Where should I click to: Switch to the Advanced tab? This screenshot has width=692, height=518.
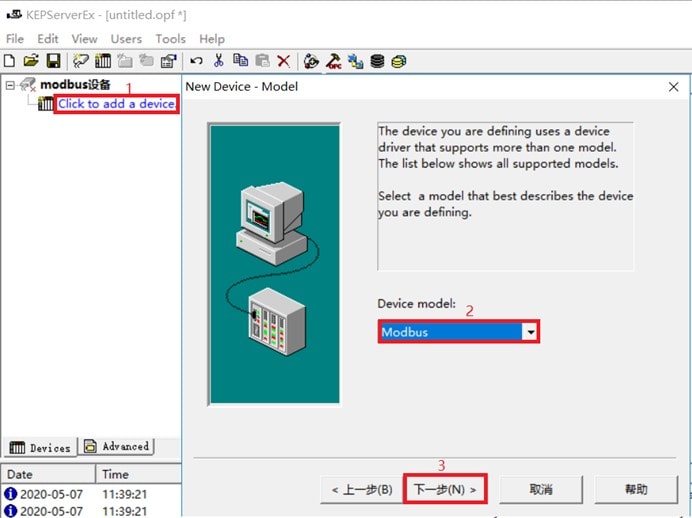[x=117, y=447]
